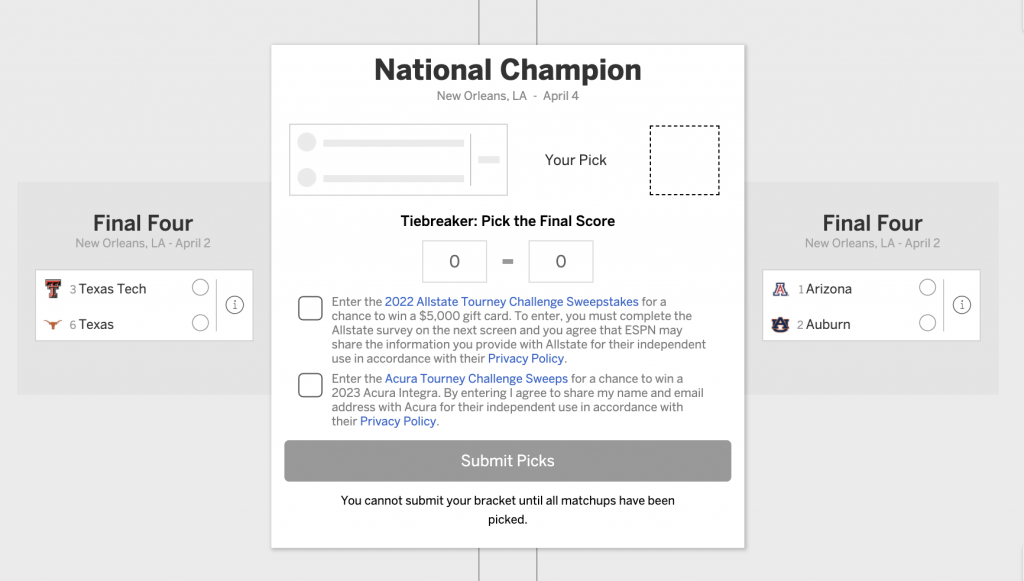Click the first tiebreaker score field
1024x581 pixels.
(x=455, y=261)
